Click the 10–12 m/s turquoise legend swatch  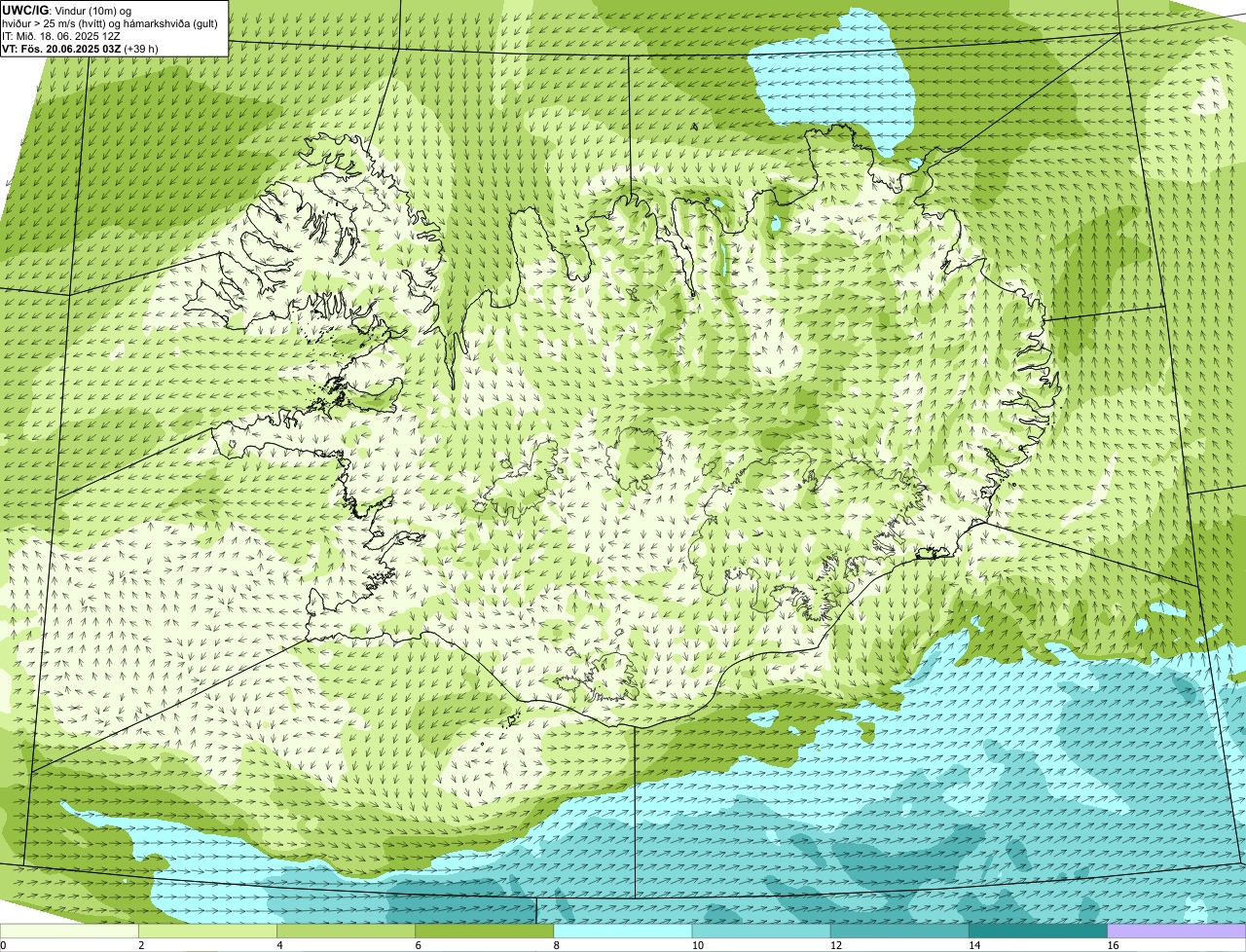tap(761, 932)
